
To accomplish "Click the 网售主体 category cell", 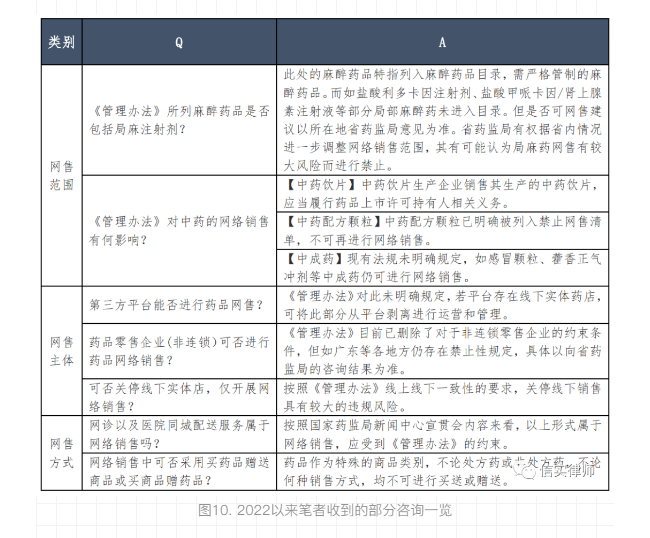I will point(62,351).
